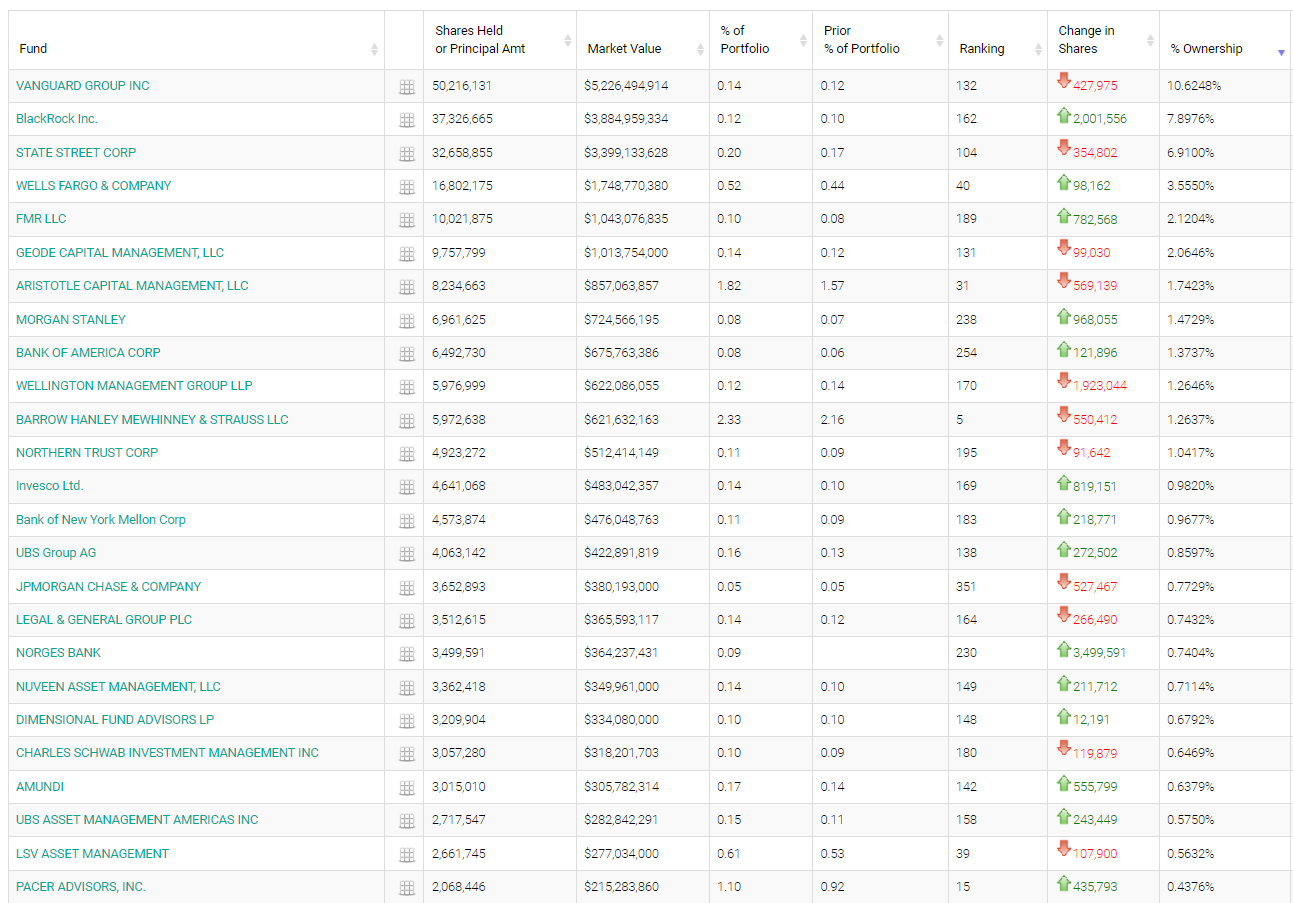The height and width of the screenshot is (903, 1293).
Task: Click the grid icon for Bank of New York Mellon
Action: [407, 521]
